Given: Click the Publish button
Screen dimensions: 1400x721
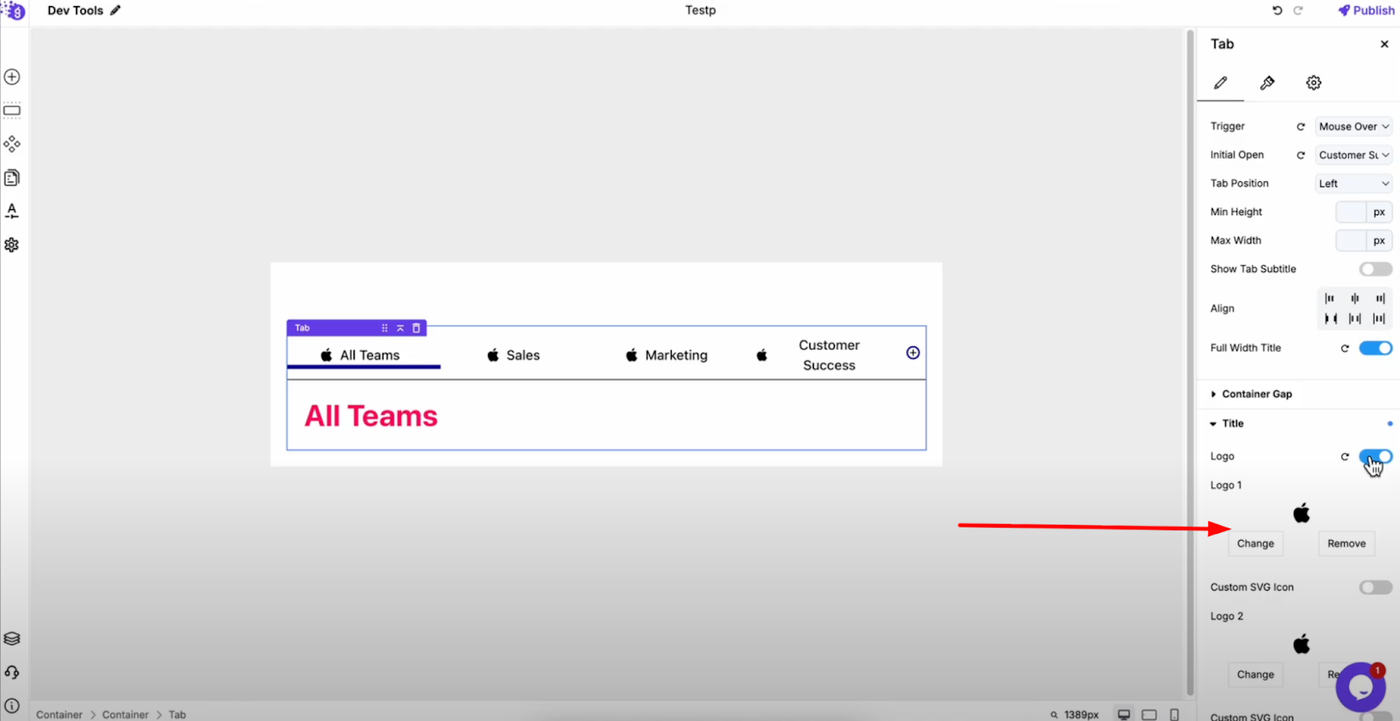Looking at the screenshot, I should click(x=1366, y=11).
